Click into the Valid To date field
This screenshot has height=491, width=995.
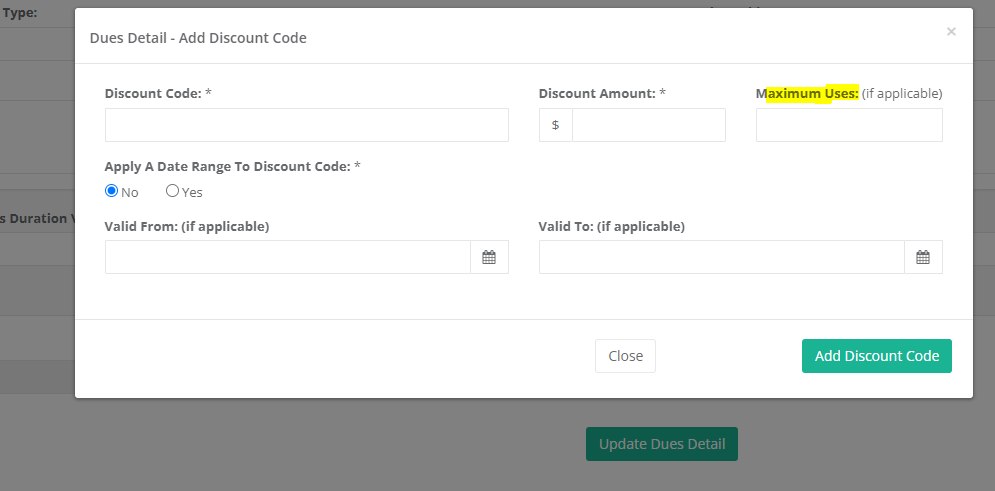click(721, 257)
